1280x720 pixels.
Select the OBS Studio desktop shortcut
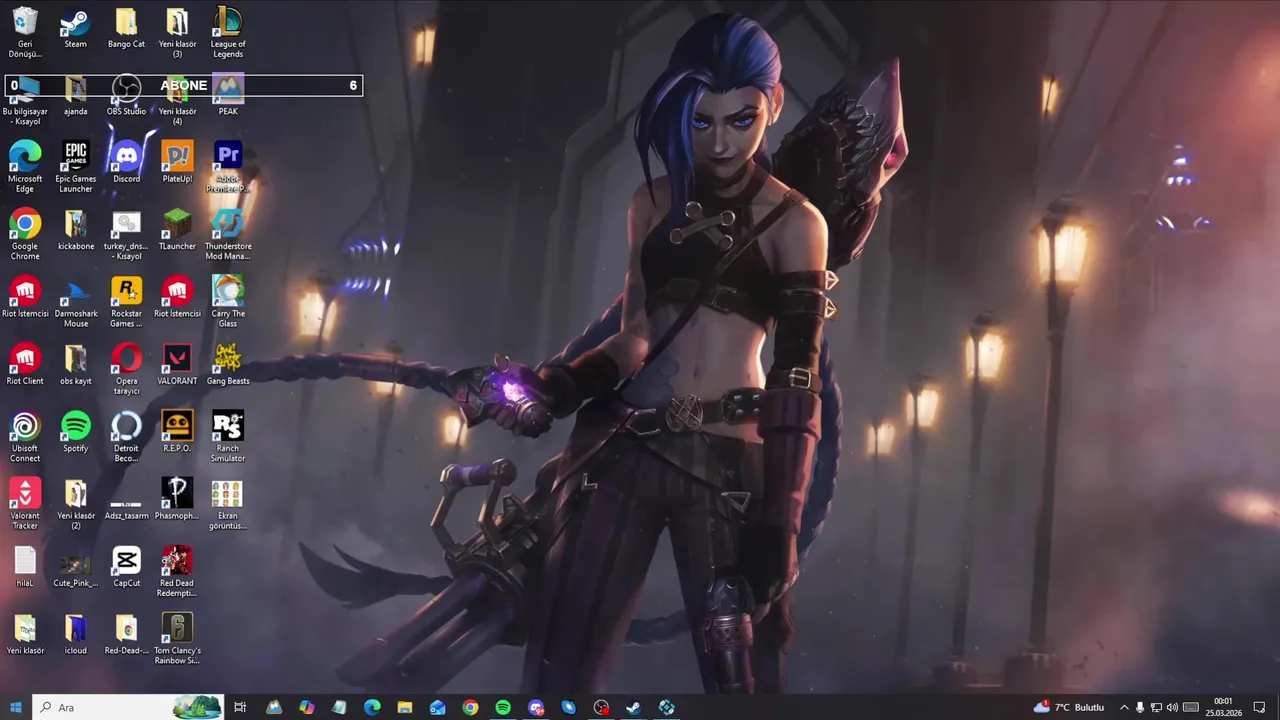tap(126, 97)
